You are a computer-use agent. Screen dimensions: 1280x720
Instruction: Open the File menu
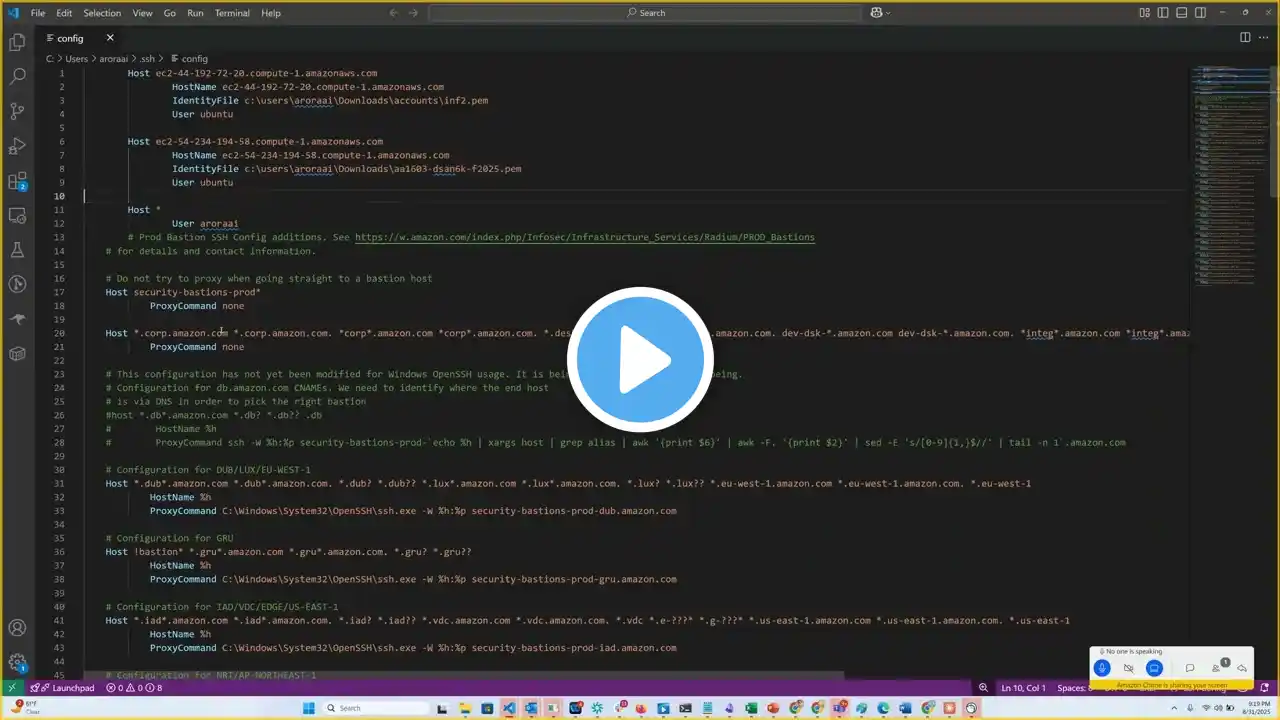38,13
